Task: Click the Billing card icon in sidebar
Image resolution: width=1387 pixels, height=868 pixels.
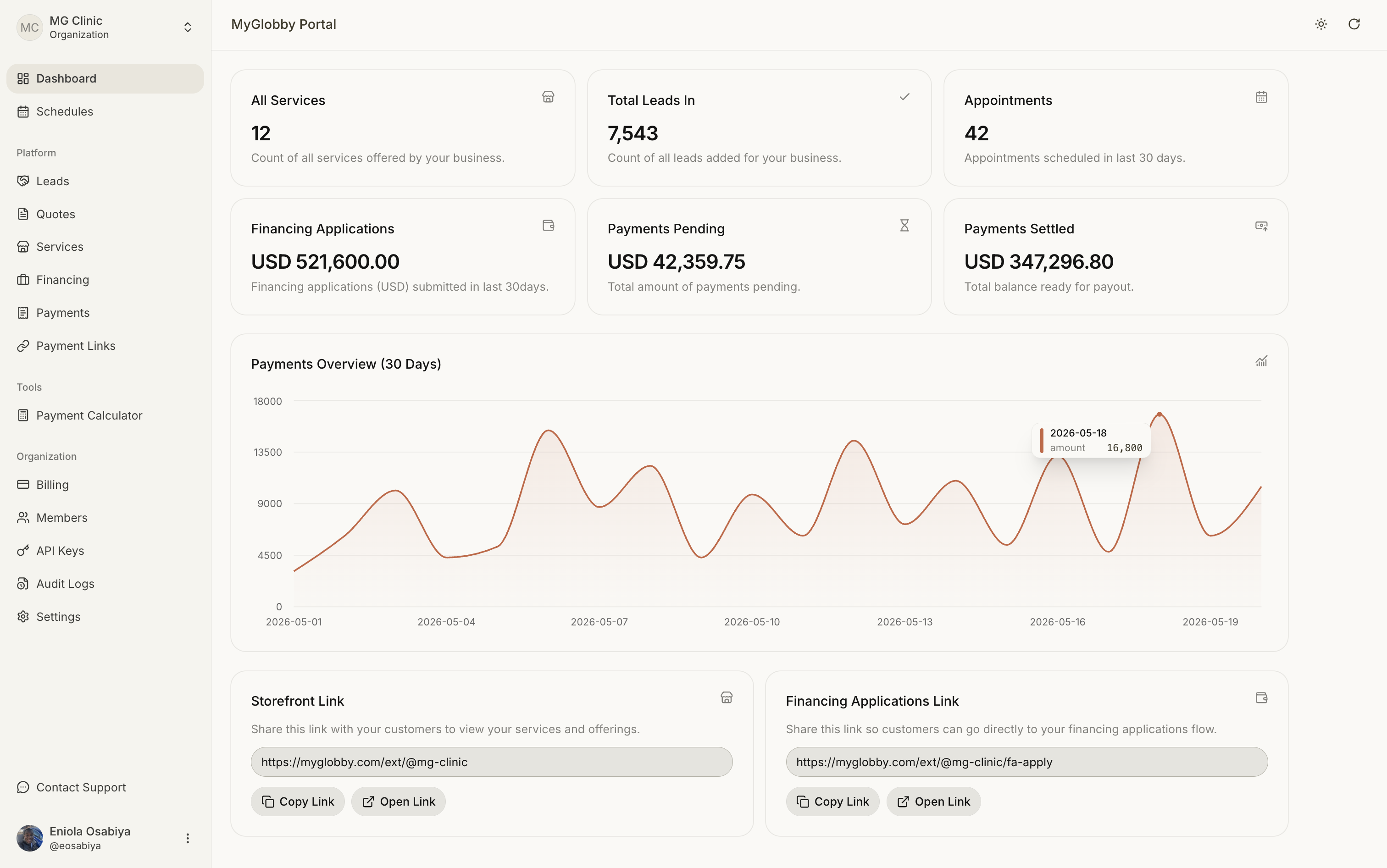Action: [23, 485]
